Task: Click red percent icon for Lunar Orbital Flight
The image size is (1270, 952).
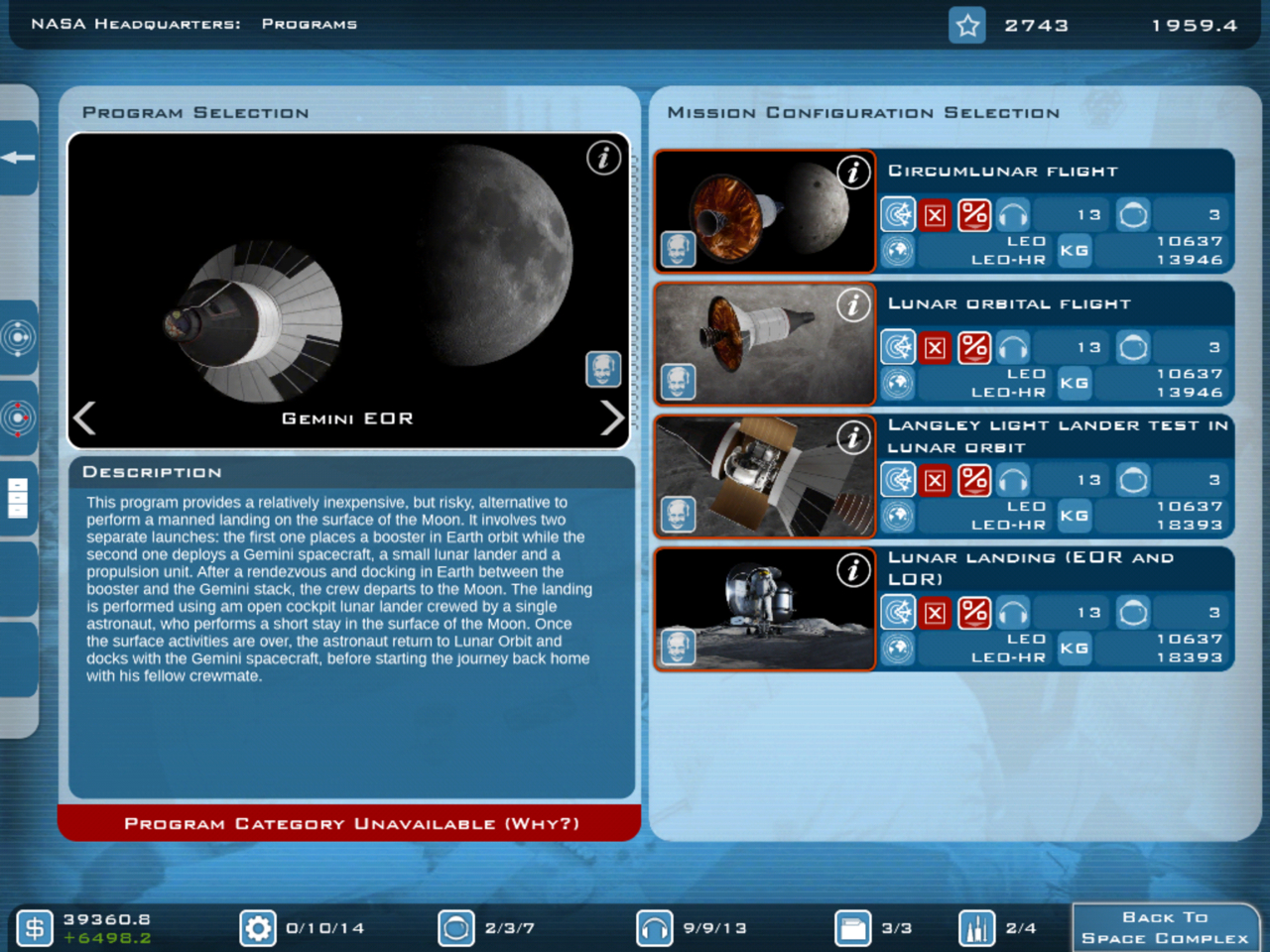Action: tap(974, 347)
